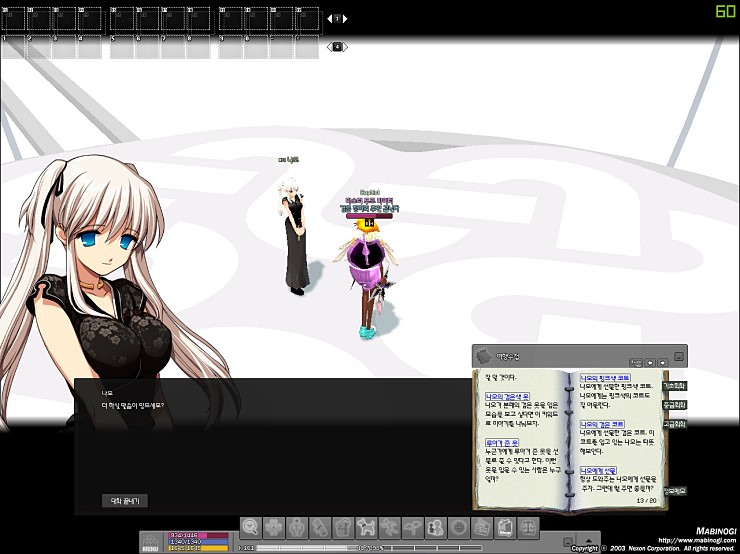The image size is (740, 554).
Task: Choose the 나오에게 선물 keyword
Action: [598, 470]
